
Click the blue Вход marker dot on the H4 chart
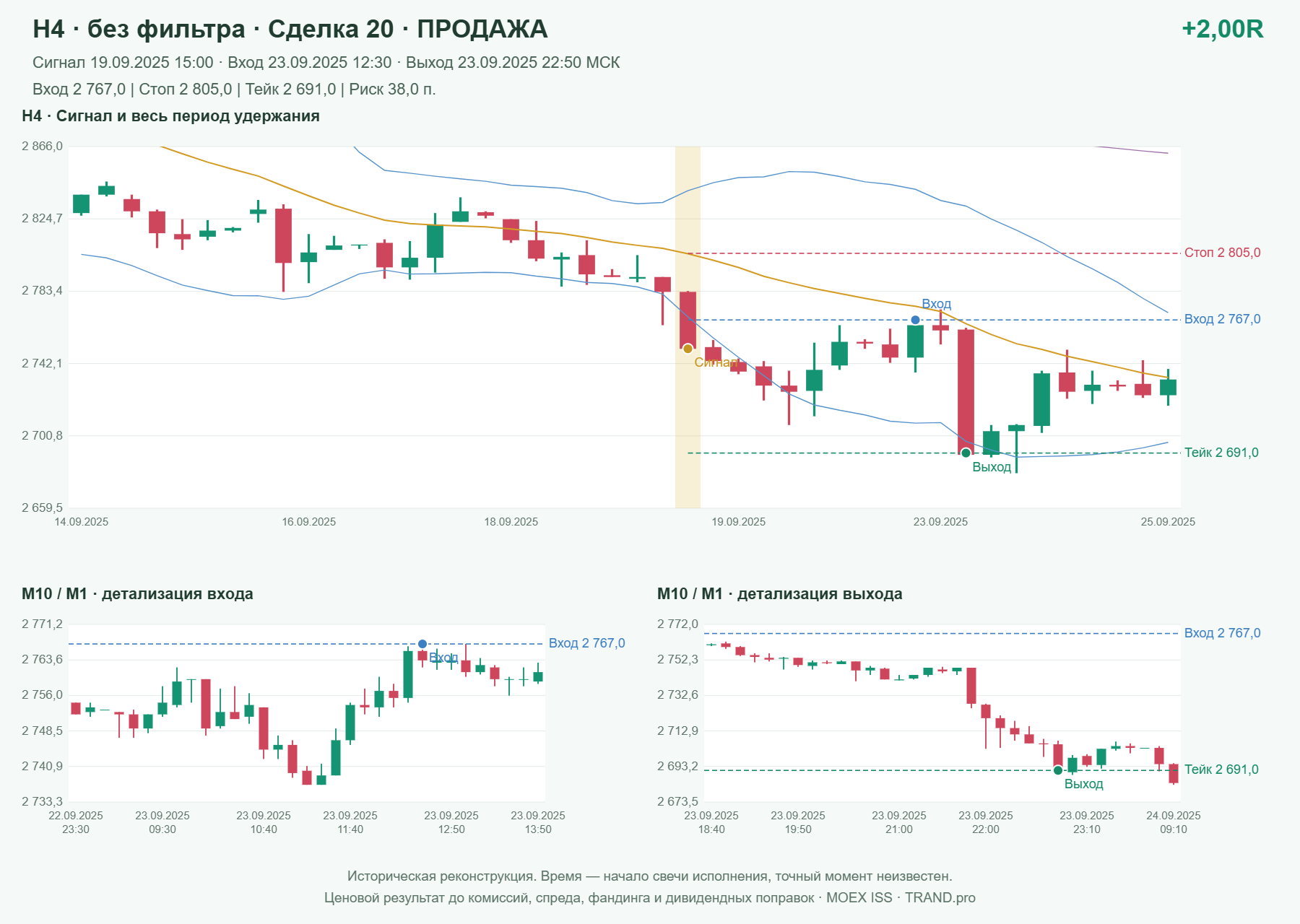(x=915, y=320)
